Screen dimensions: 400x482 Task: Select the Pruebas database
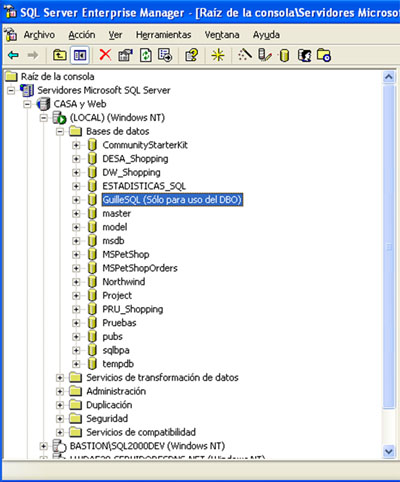tap(119, 323)
